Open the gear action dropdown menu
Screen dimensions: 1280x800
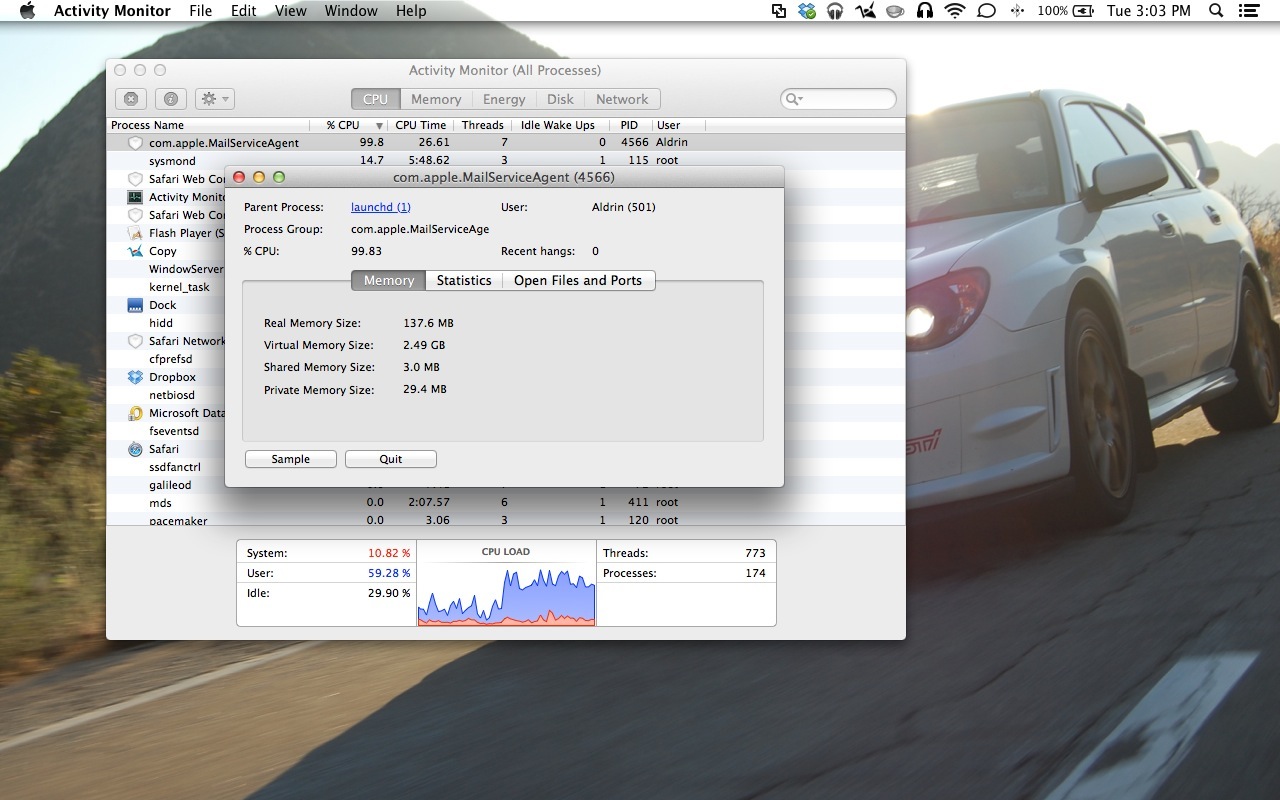pos(214,99)
